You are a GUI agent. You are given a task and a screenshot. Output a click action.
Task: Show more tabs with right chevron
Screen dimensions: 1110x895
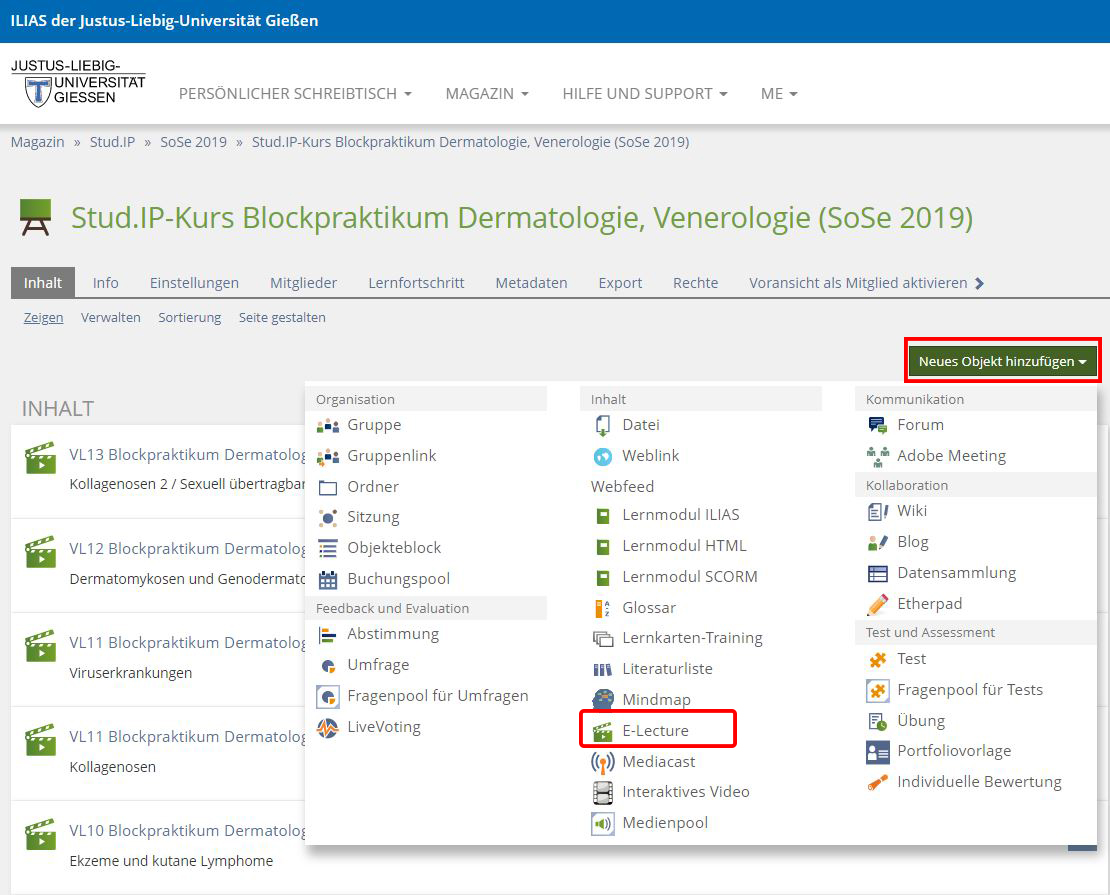coord(980,283)
